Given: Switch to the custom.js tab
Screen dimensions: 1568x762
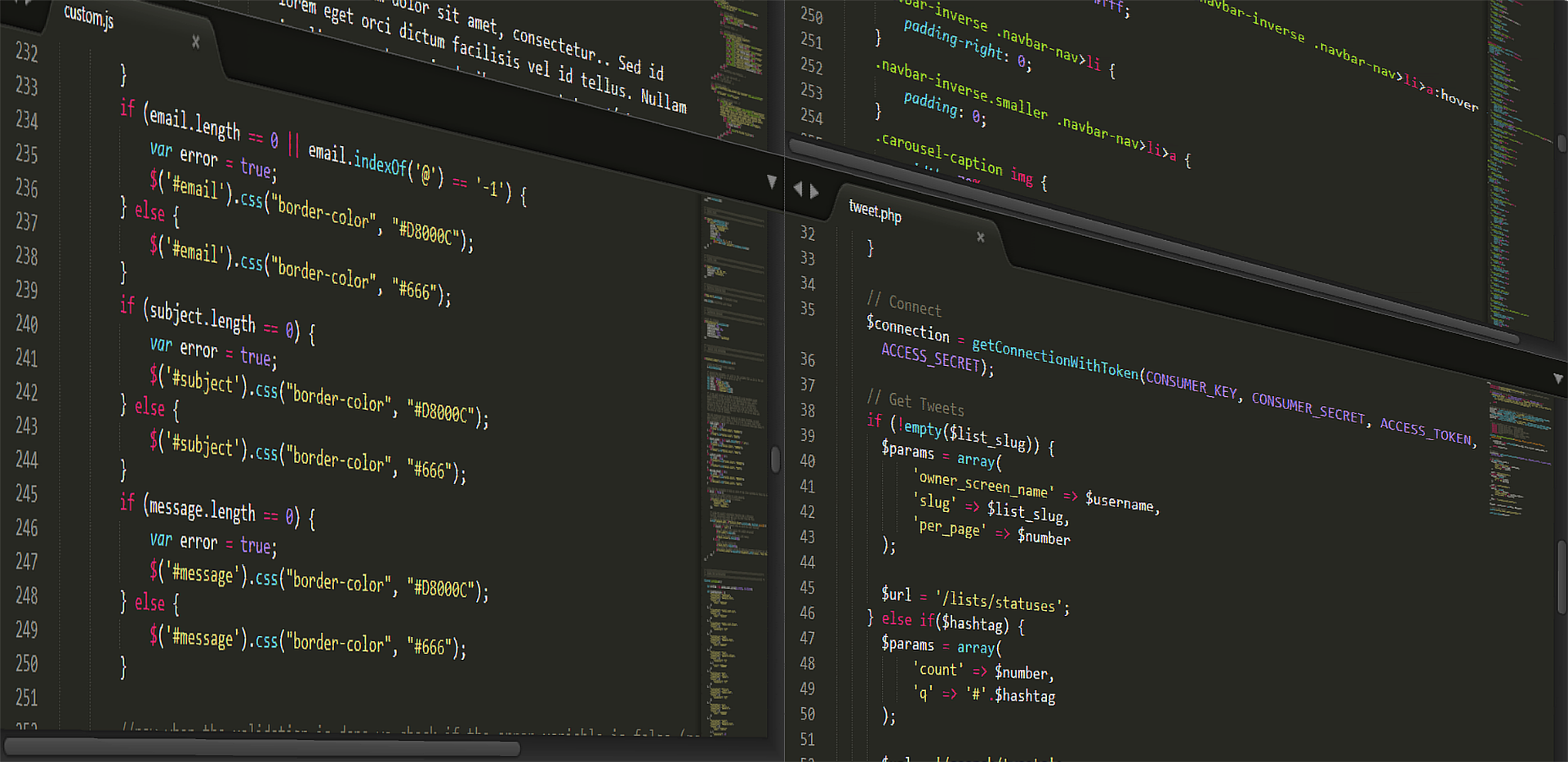Looking at the screenshot, I should 87,16.
